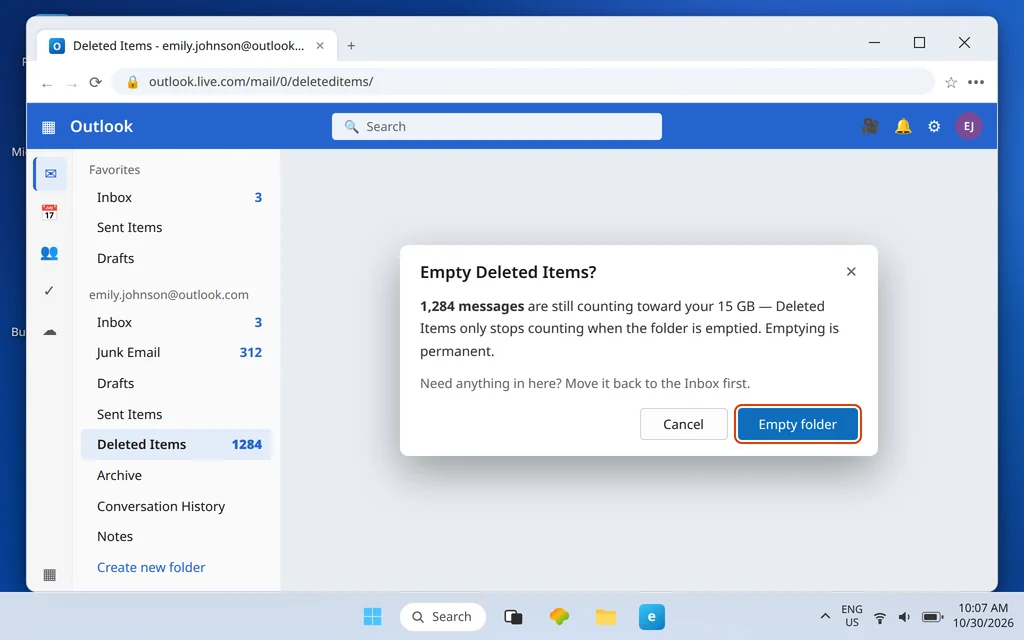Screen dimensions: 1024x640
Task: Open the EJ account avatar
Action: 968,126
